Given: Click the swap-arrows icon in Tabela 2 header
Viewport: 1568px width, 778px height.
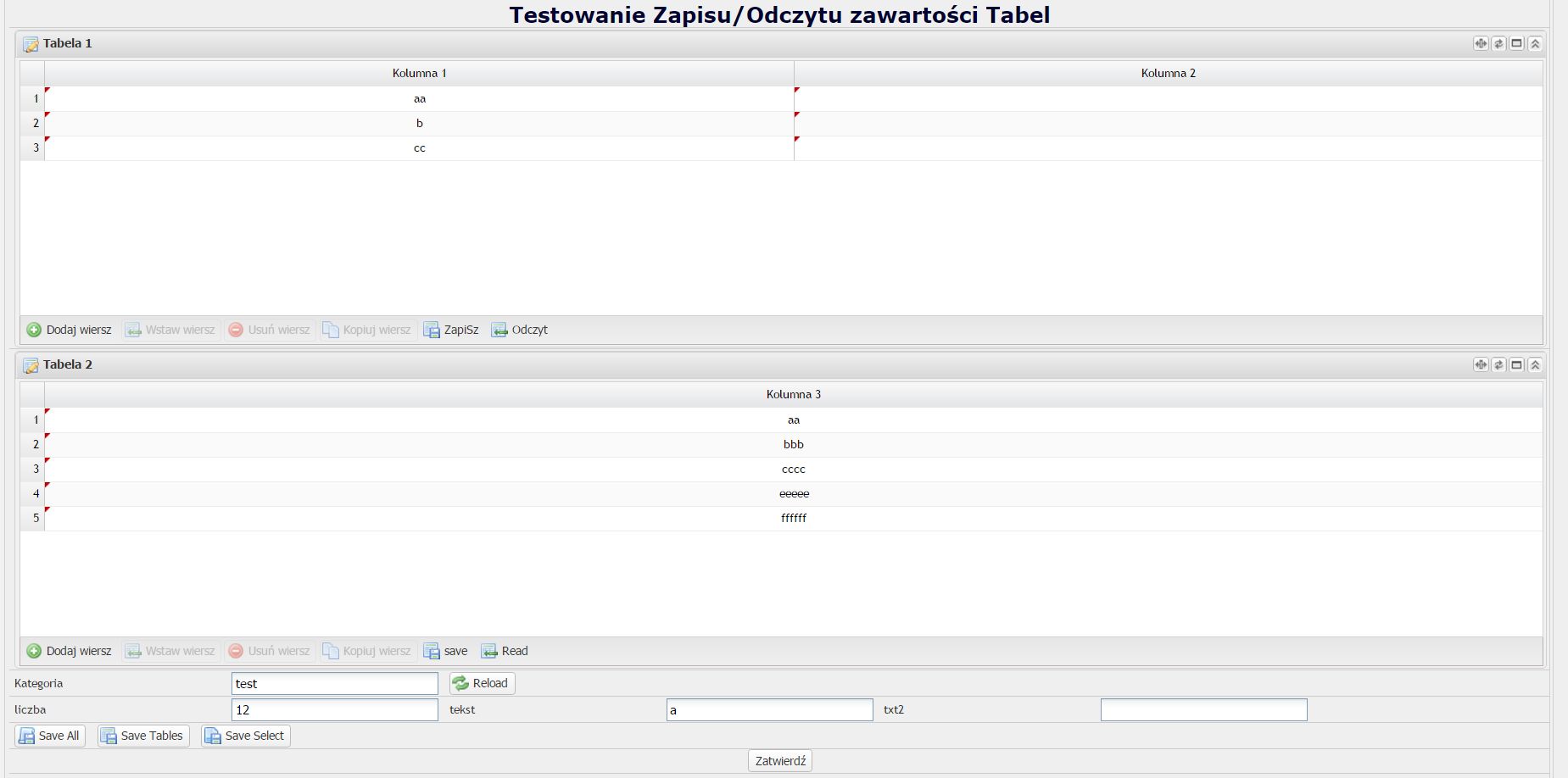Looking at the screenshot, I should 1498,364.
